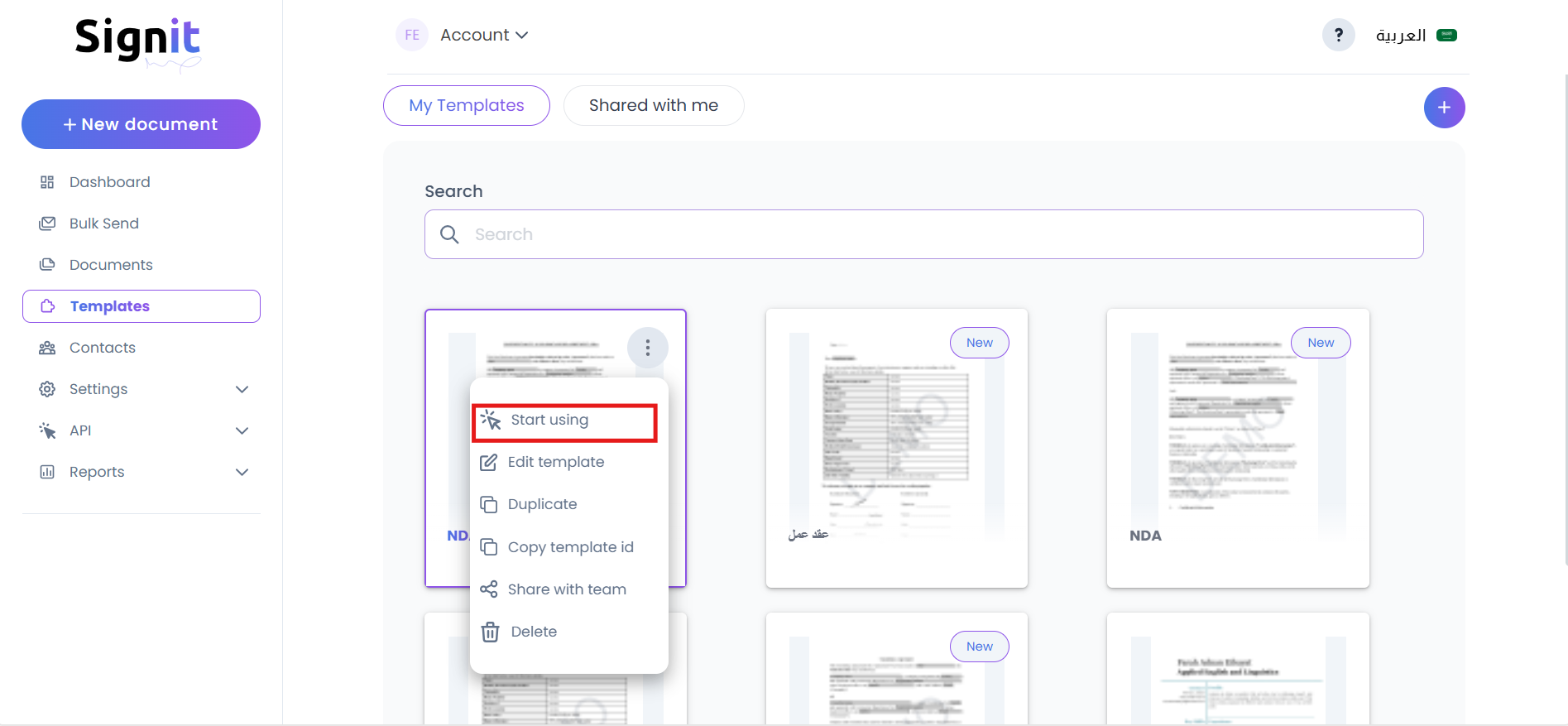Focus the template Search field
Screen dimensions: 1568x726
click(923, 234)
